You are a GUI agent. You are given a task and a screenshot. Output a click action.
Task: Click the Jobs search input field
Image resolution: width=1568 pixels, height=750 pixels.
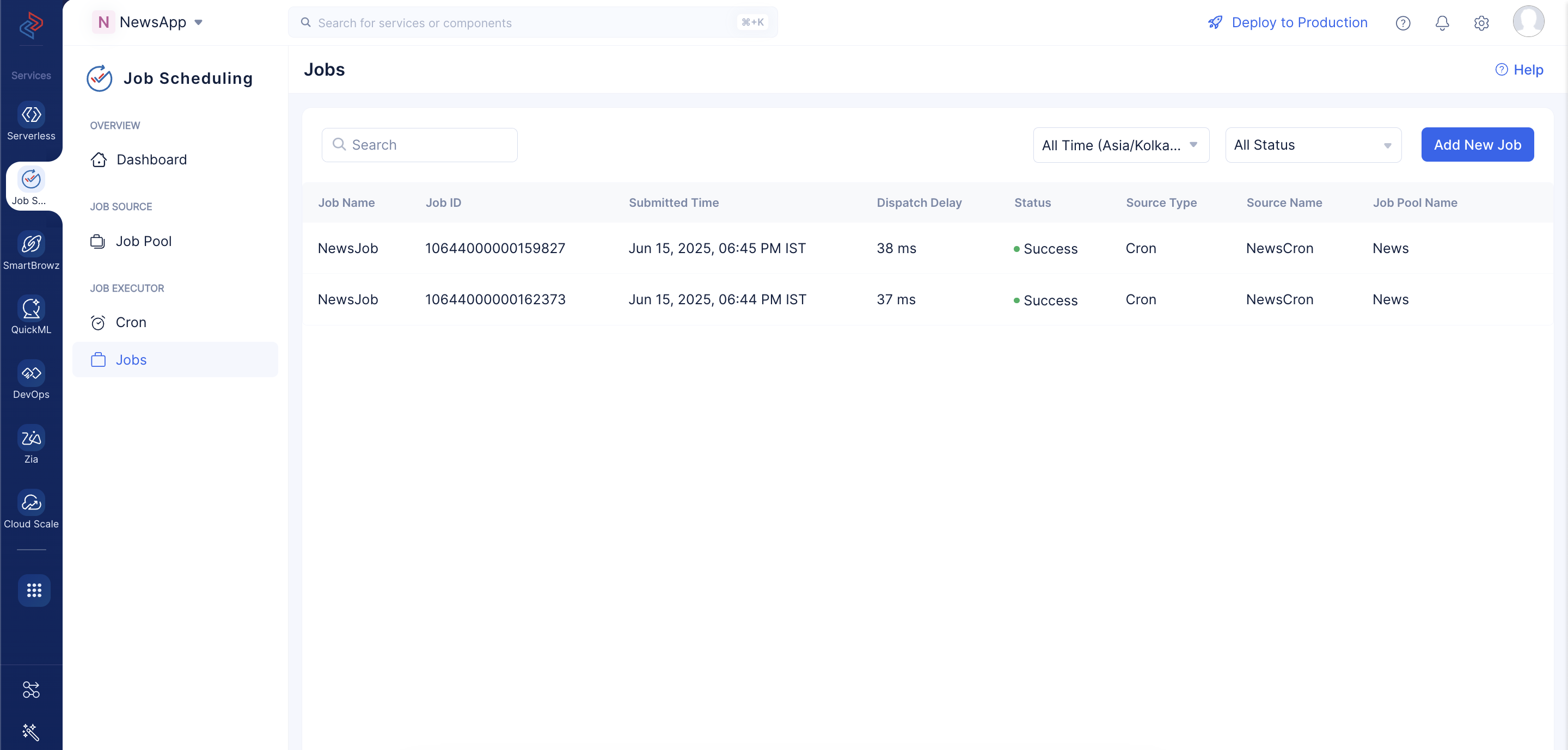(x=419, y=145)
